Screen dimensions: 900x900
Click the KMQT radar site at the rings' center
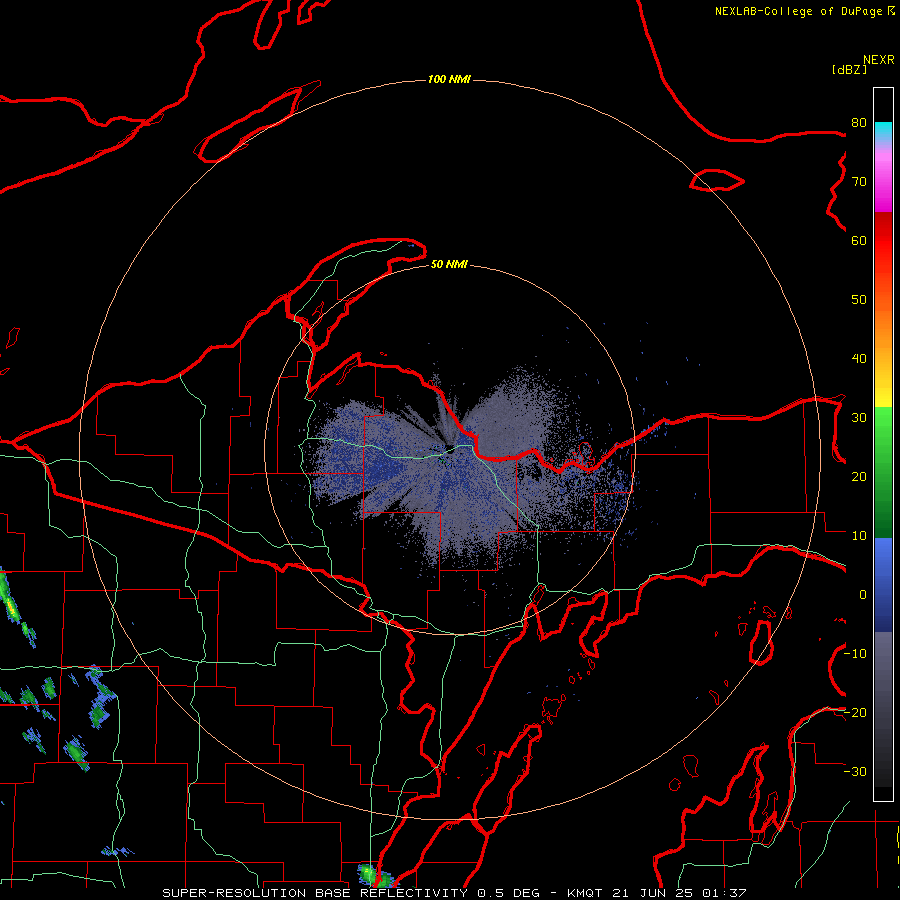pyautogui.click(x=450, y=450)
